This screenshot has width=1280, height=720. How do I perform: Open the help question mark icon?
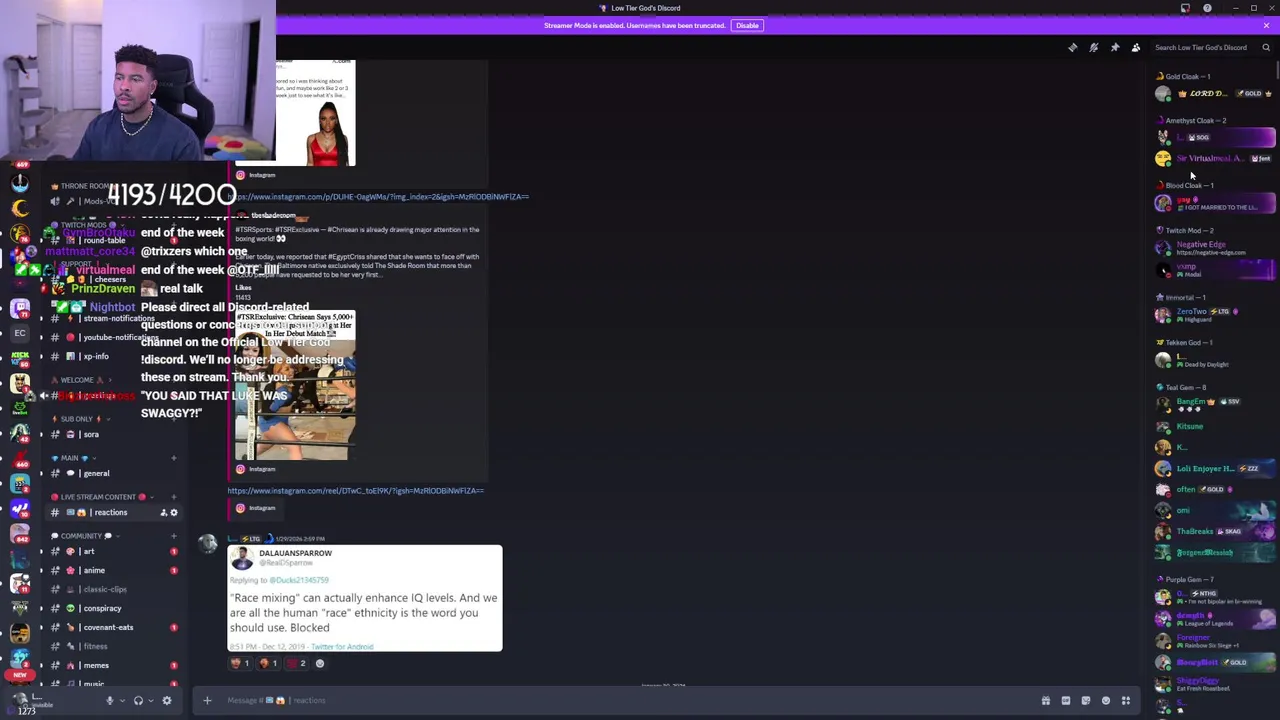click(x=1207, y=8)
